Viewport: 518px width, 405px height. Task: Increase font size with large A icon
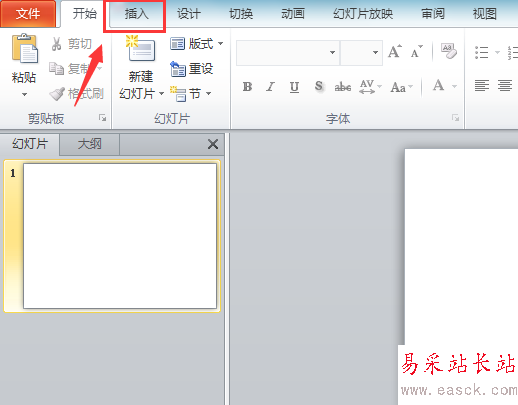pyautogui.click(x=395, y=52)
